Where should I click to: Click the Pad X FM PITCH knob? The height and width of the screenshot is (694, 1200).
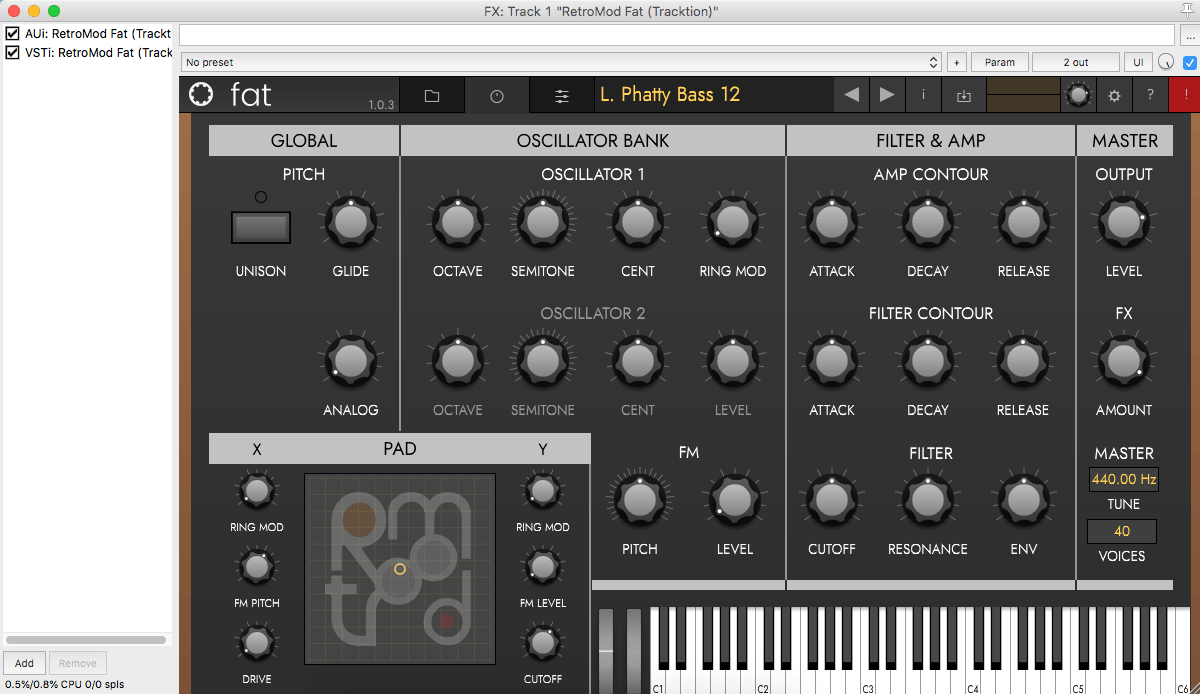click(x=257, y=567)
